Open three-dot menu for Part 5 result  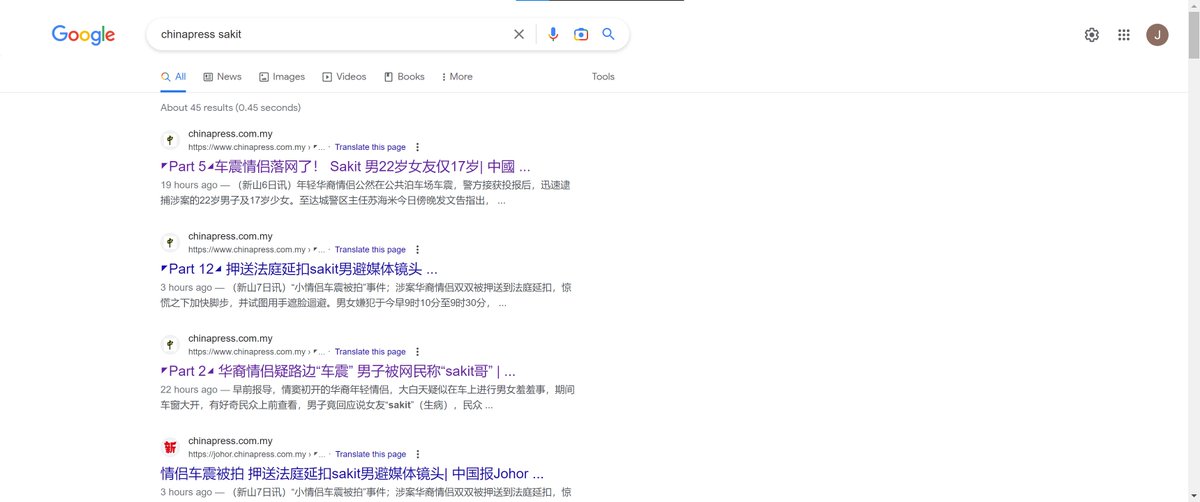coord(417,147)
